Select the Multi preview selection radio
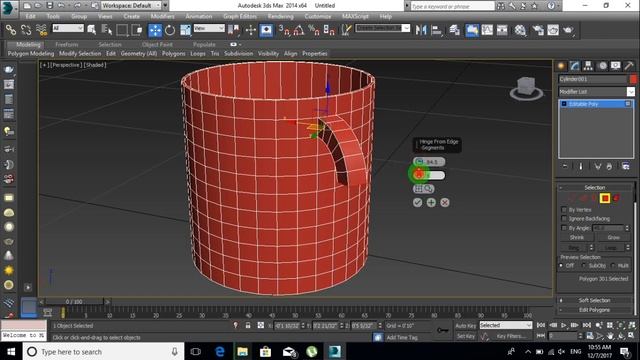This screenshot has height=360, width=640. (613, 265)
